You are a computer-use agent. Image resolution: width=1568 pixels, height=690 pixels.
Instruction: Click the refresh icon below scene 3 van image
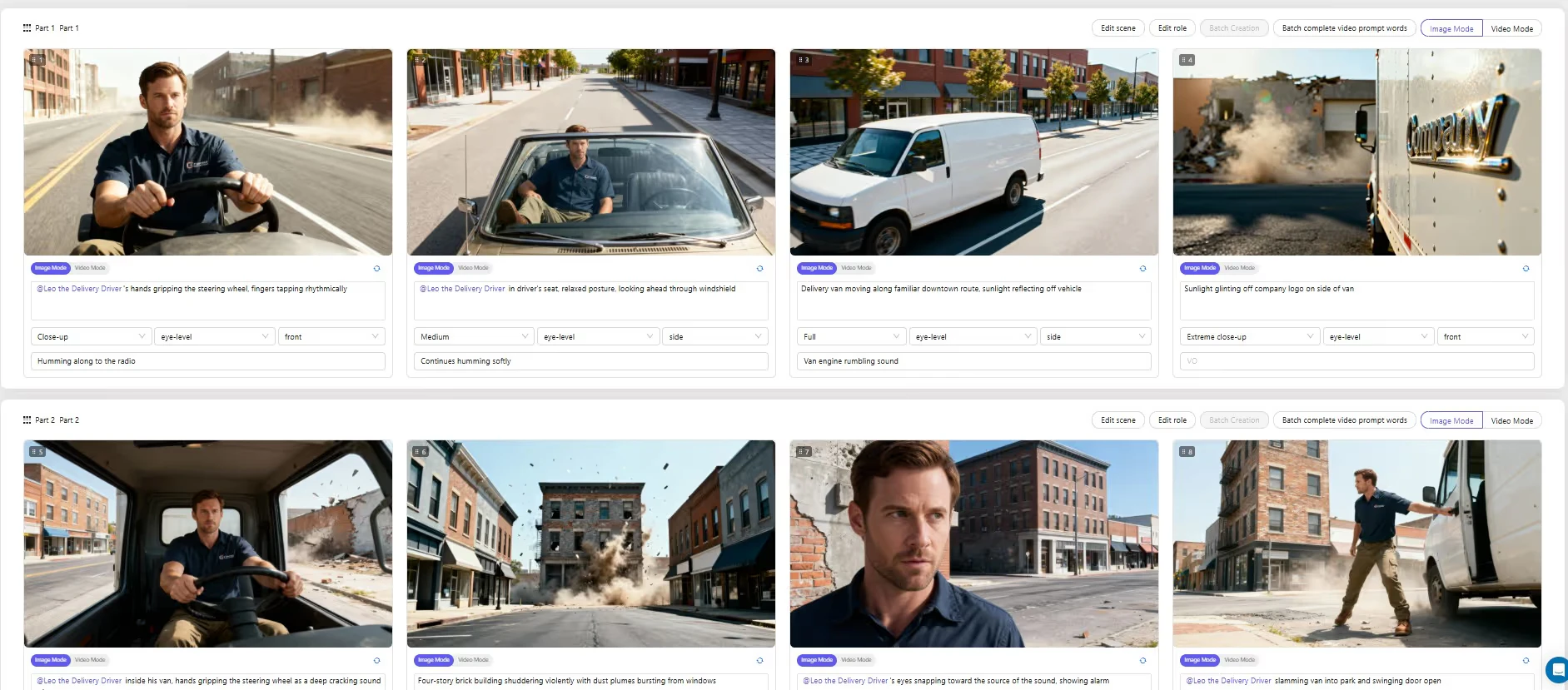click(1142, 268)
